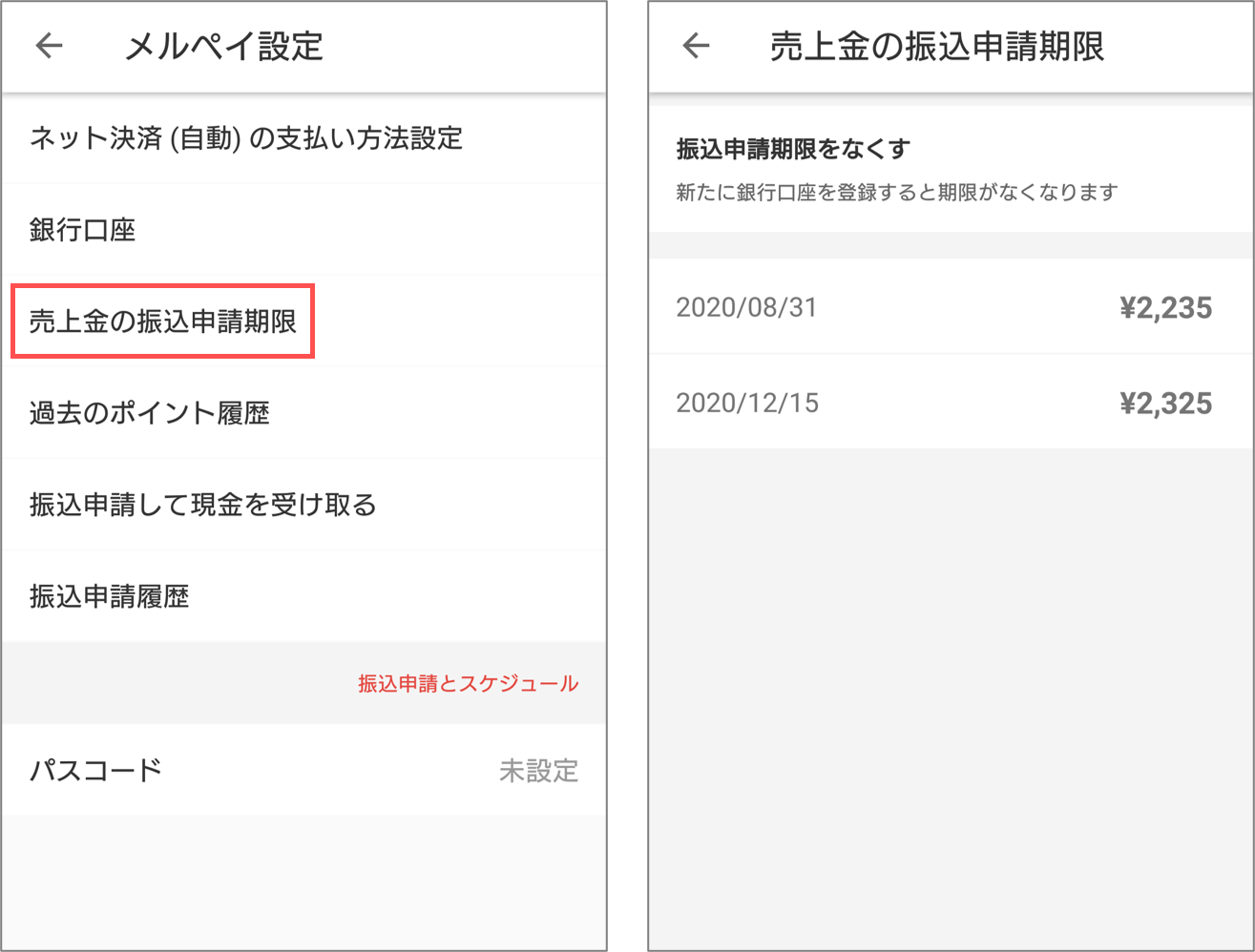The height and width of the screenshot is (952, 1255).
Task: Open ネット決済 (自動) の支払い方法設定
Action: [303, 138]
